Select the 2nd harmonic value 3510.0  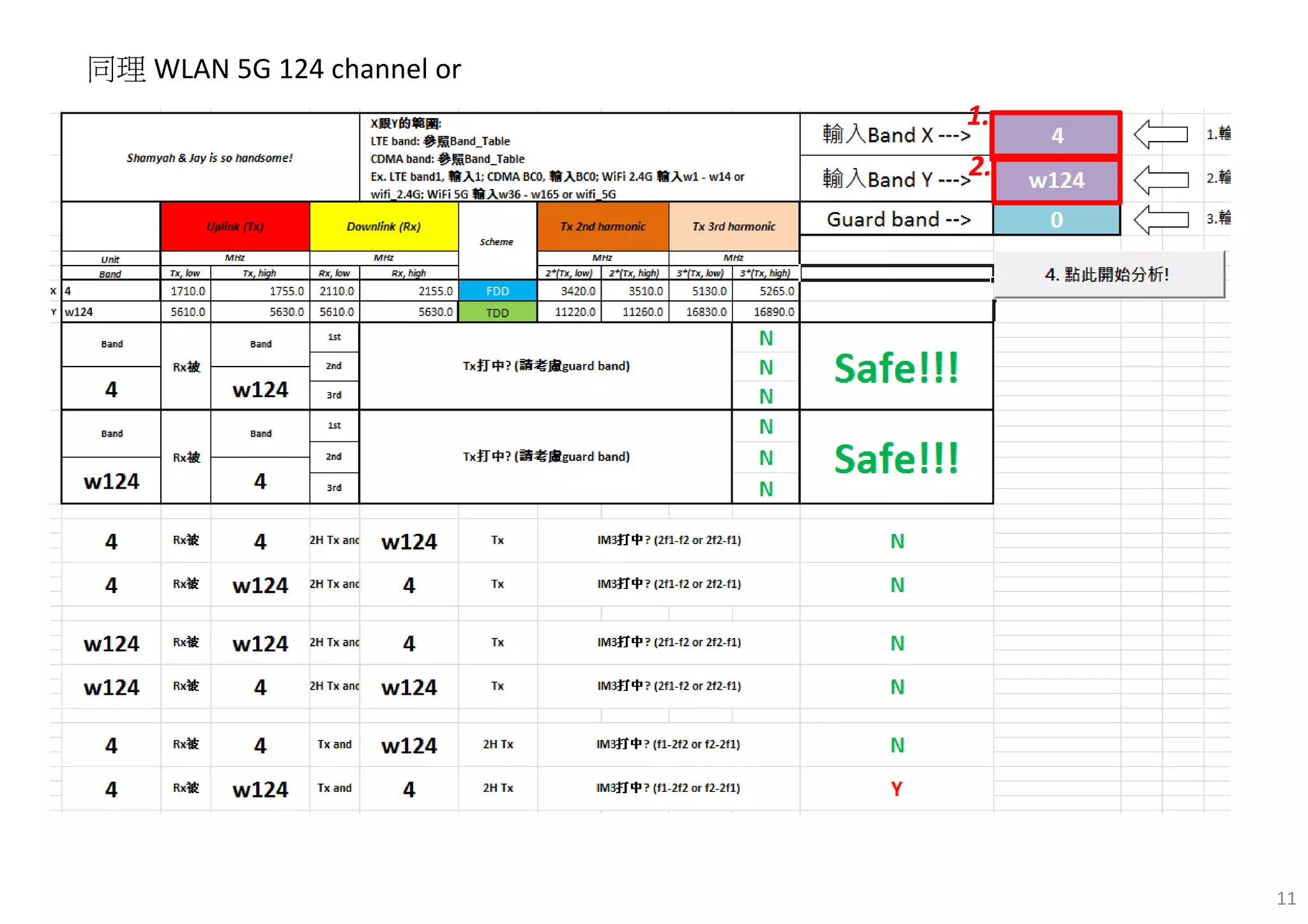[x=635, y=291]
